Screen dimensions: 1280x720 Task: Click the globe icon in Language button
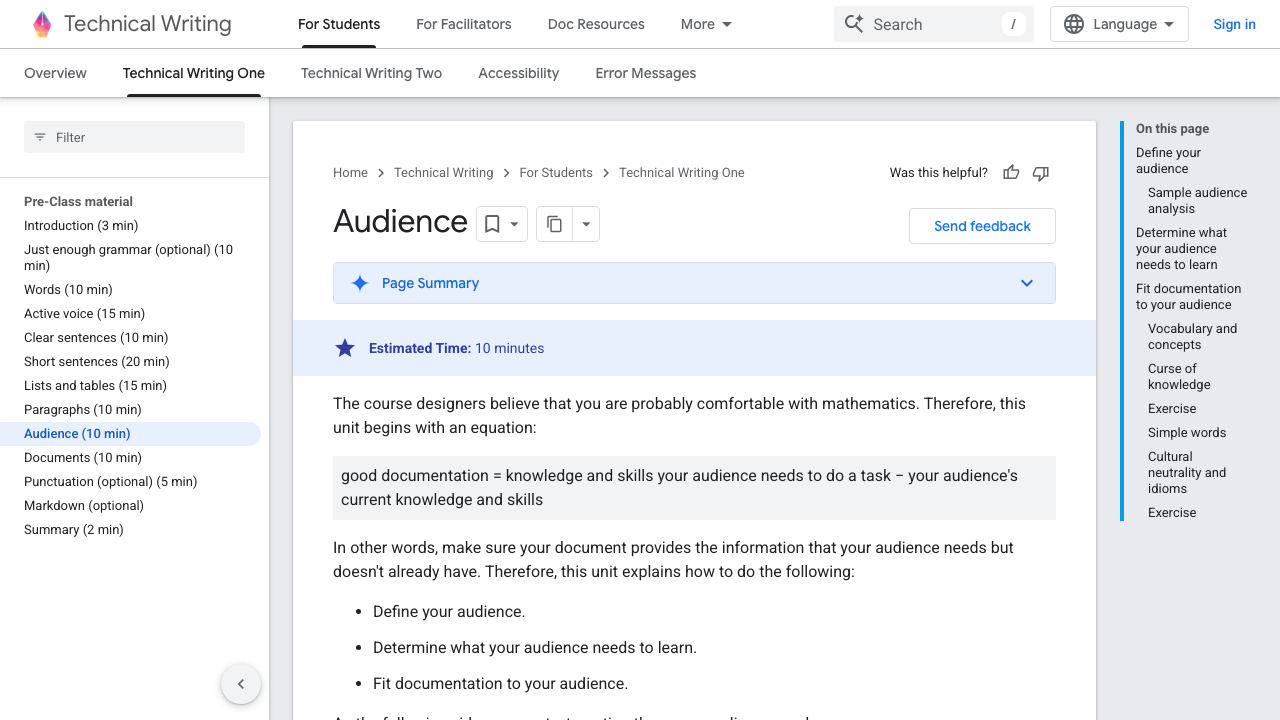tap(1074, 24)
